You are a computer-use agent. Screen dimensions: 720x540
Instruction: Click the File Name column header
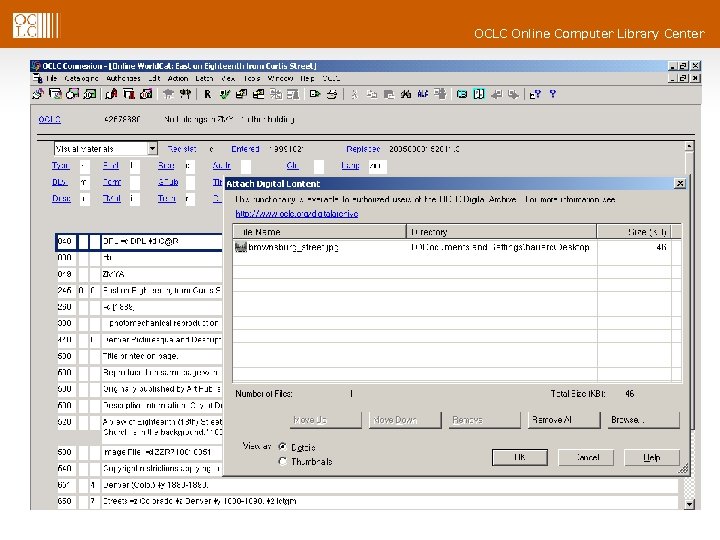coord(320,232)
